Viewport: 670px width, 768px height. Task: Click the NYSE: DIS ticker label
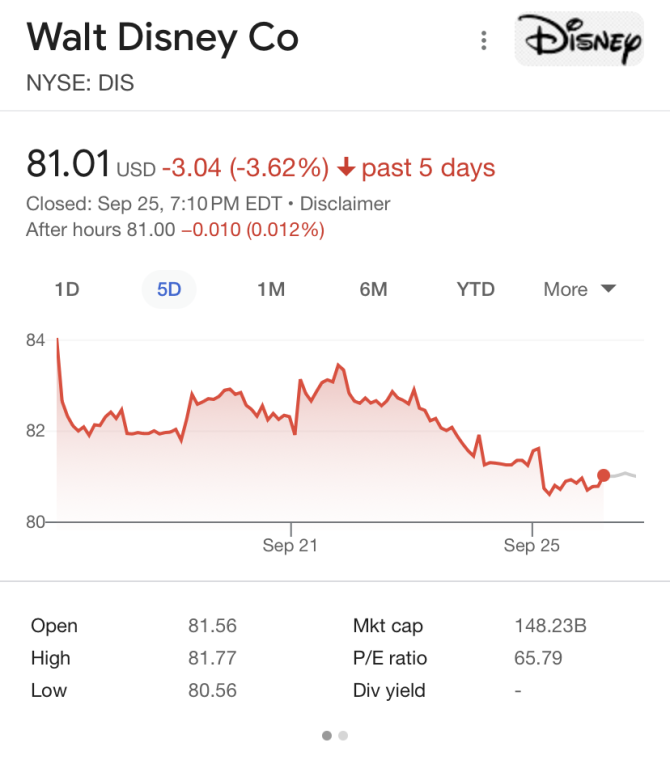pos(80,83)
